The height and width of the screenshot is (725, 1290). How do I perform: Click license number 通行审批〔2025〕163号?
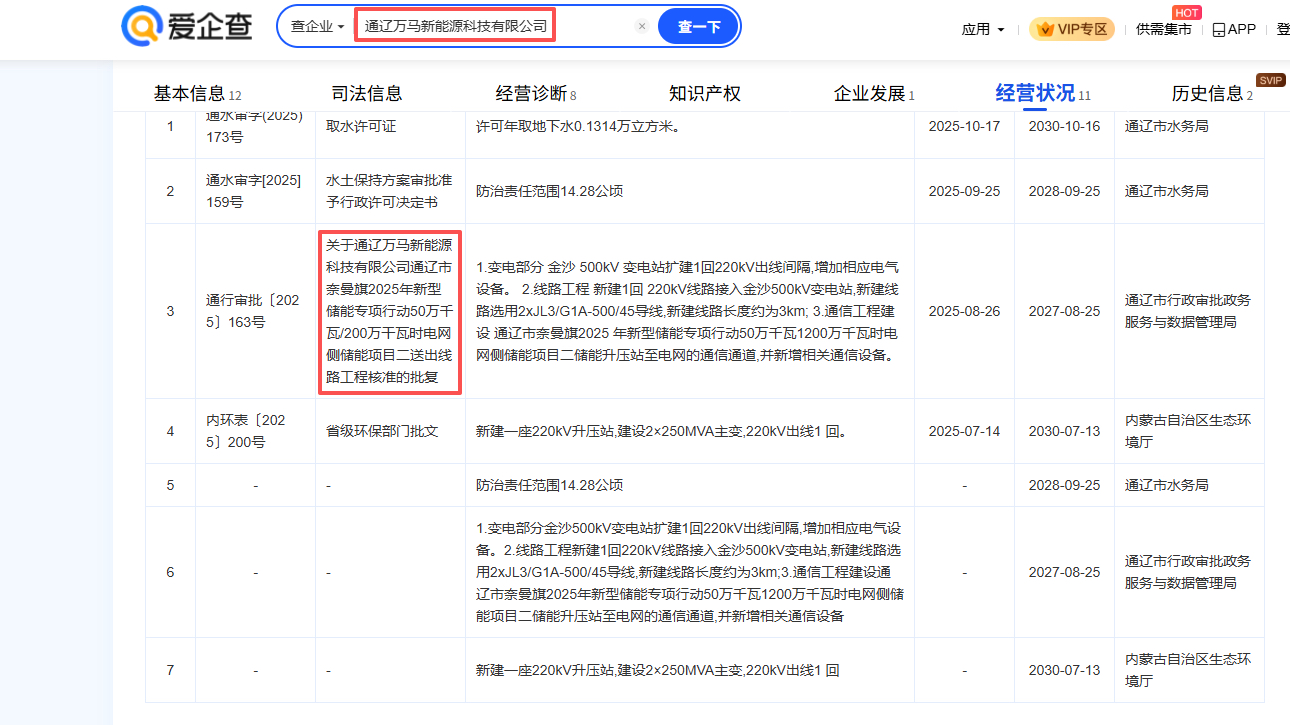254,311
